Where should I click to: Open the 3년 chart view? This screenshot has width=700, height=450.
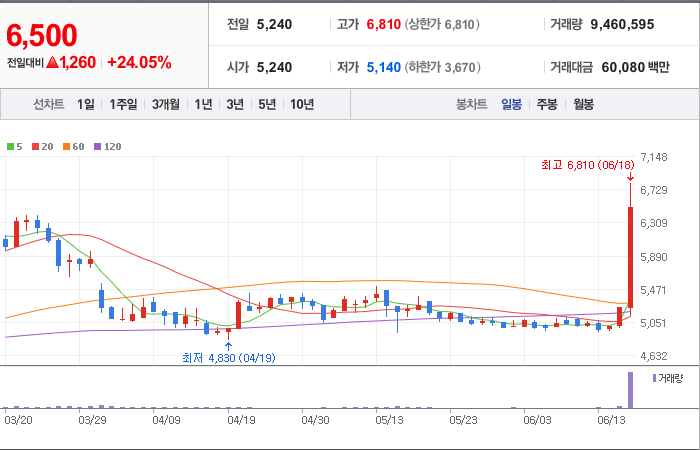click(x=235, y=104)
